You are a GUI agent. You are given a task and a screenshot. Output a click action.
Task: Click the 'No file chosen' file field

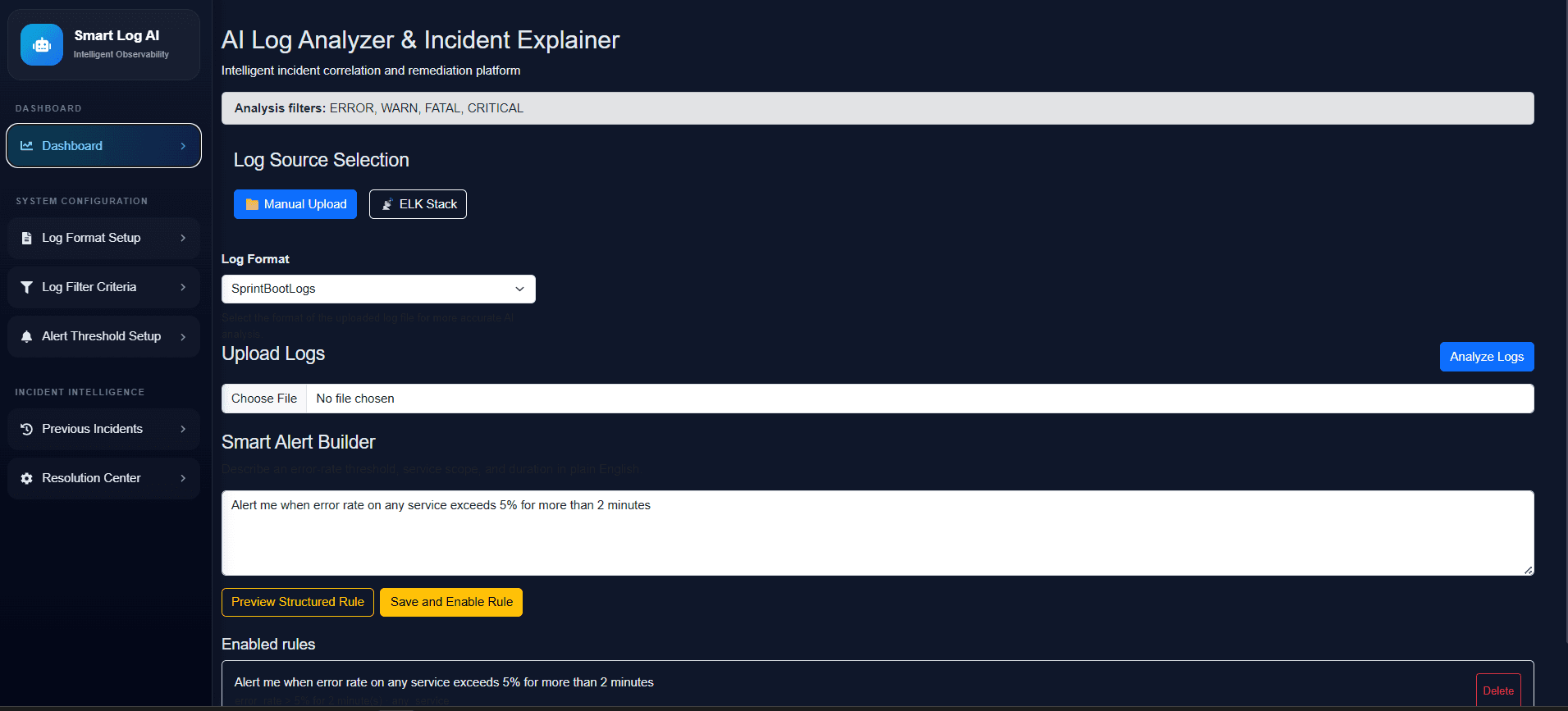tap(878, 399)
